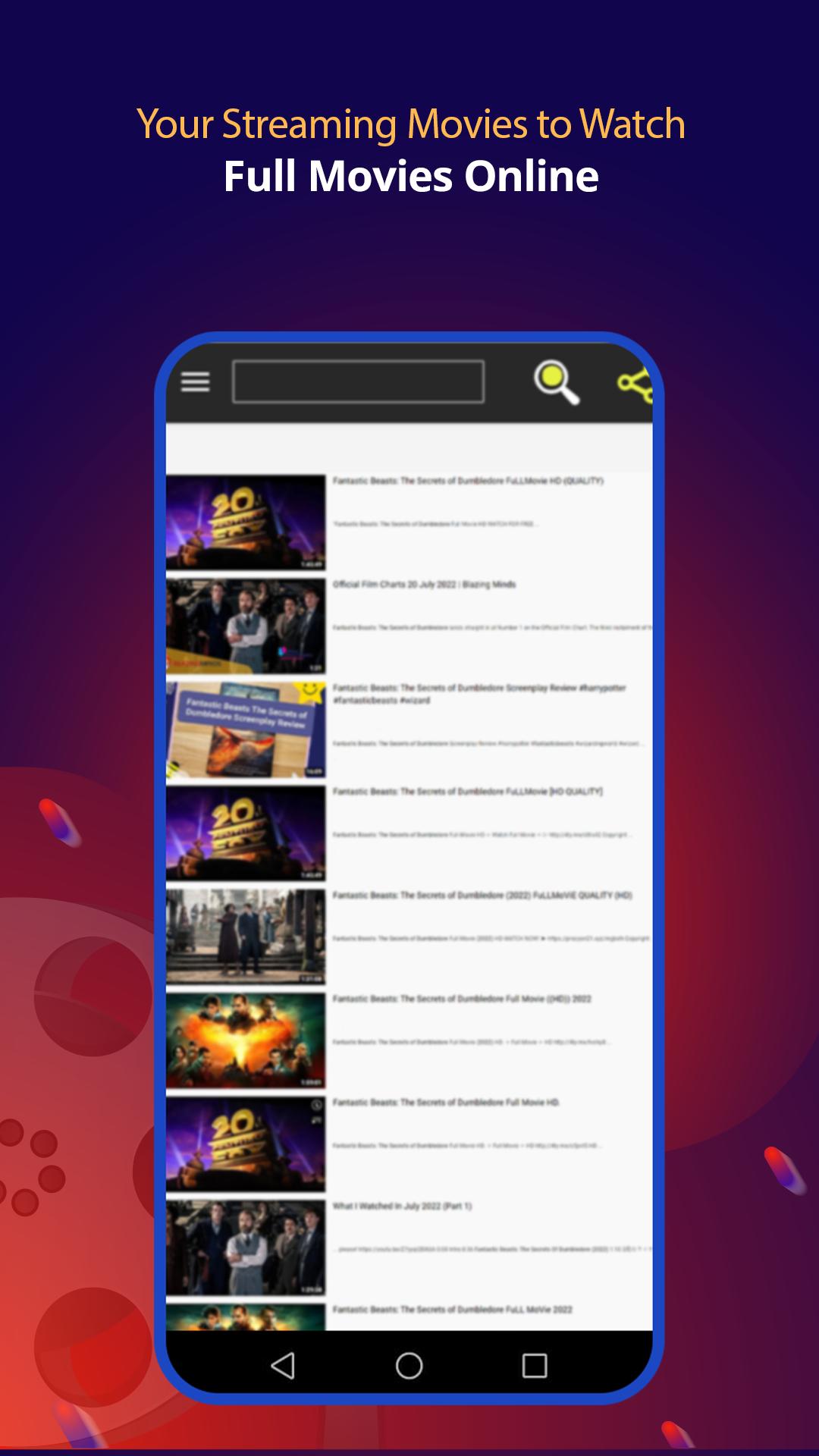Screen dimensions: 819x1456
Task: Select title ending Full Movie HD.
Action: click(446, 1103)
